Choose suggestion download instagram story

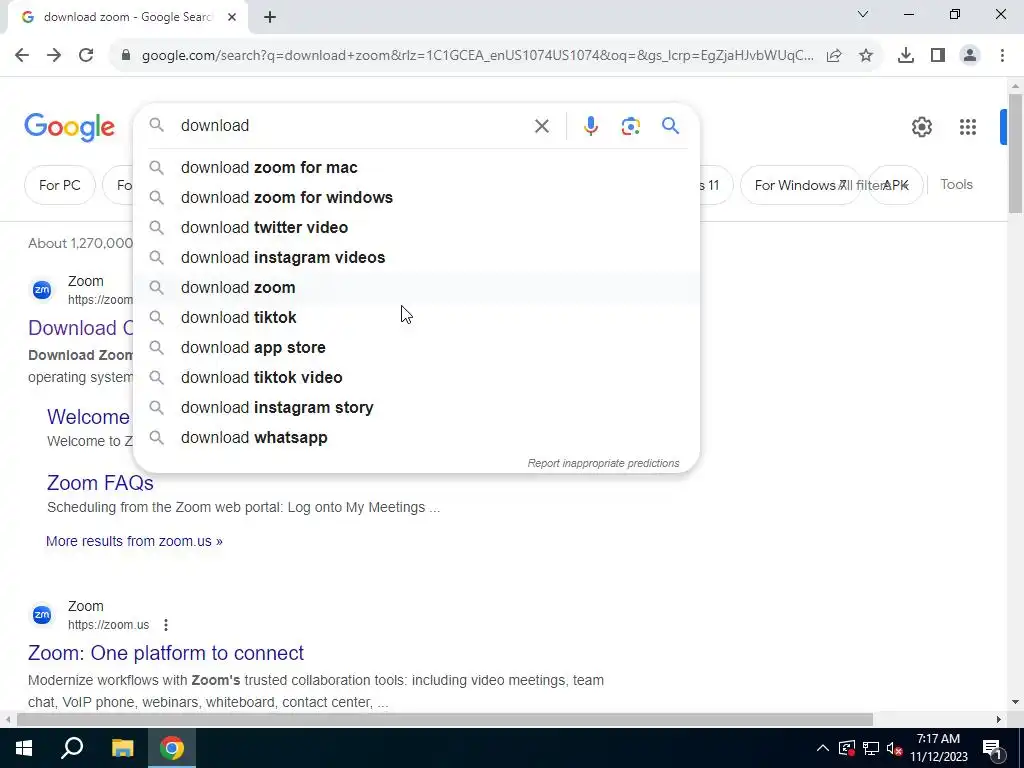click(x=416, y=408)
